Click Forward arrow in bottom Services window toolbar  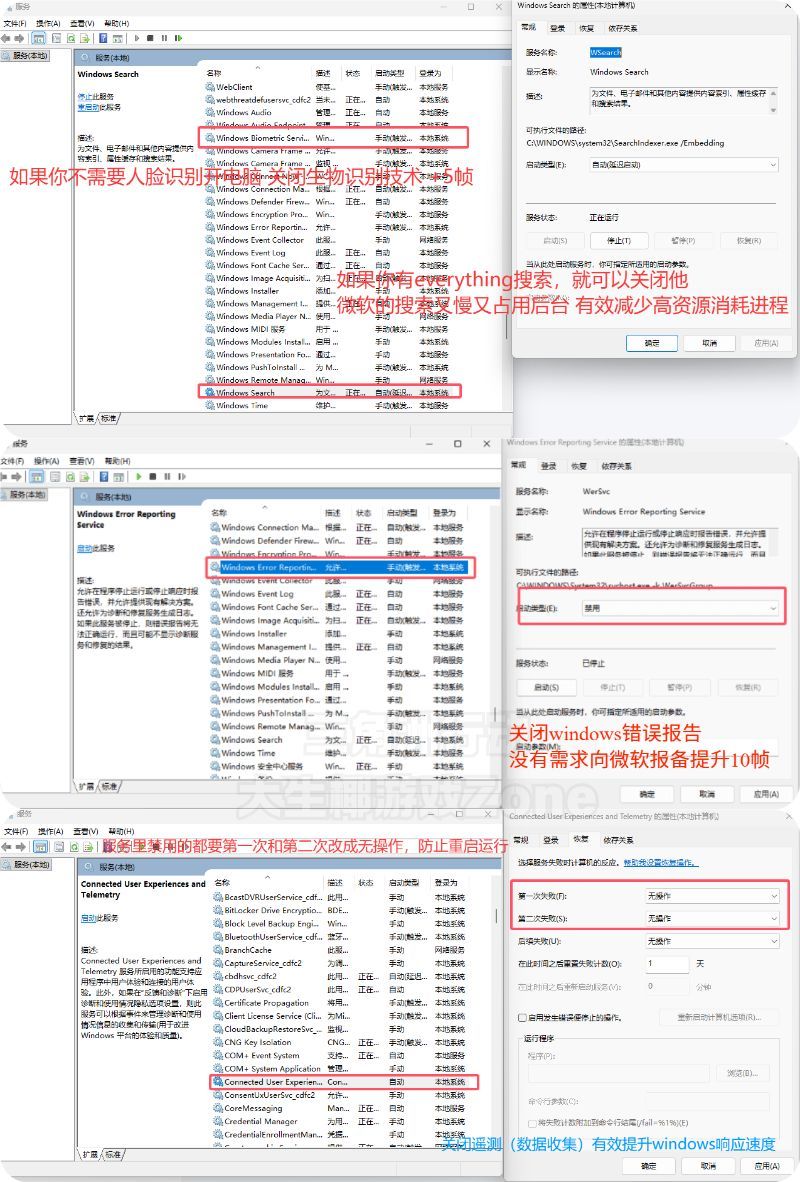point(20,847)
